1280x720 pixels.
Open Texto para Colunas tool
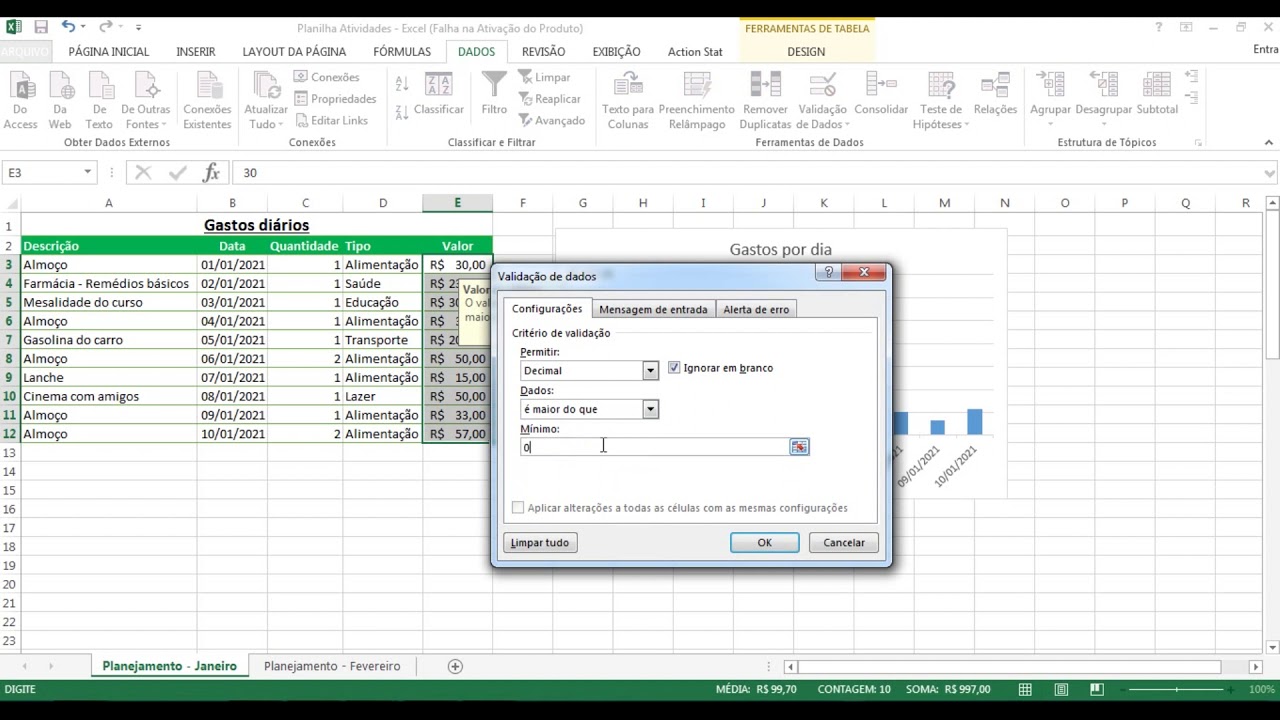(627, 86)
